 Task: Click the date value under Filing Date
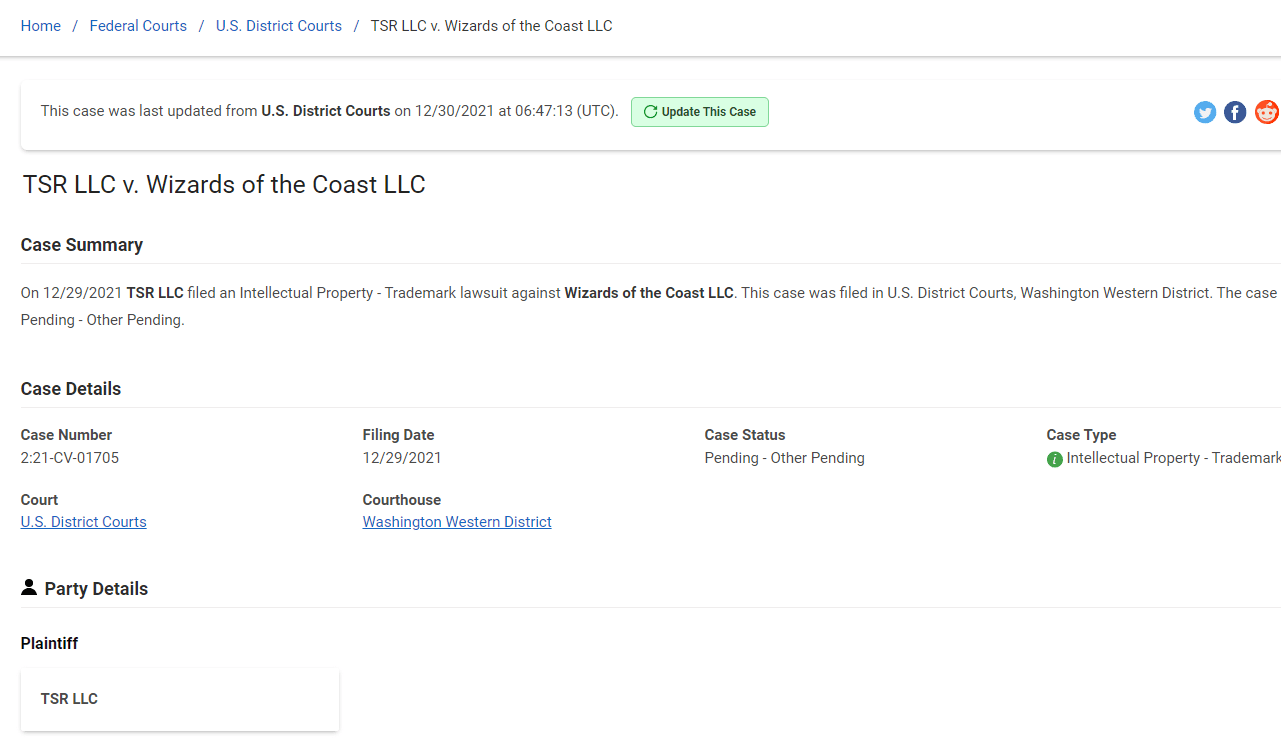point(402,458)
